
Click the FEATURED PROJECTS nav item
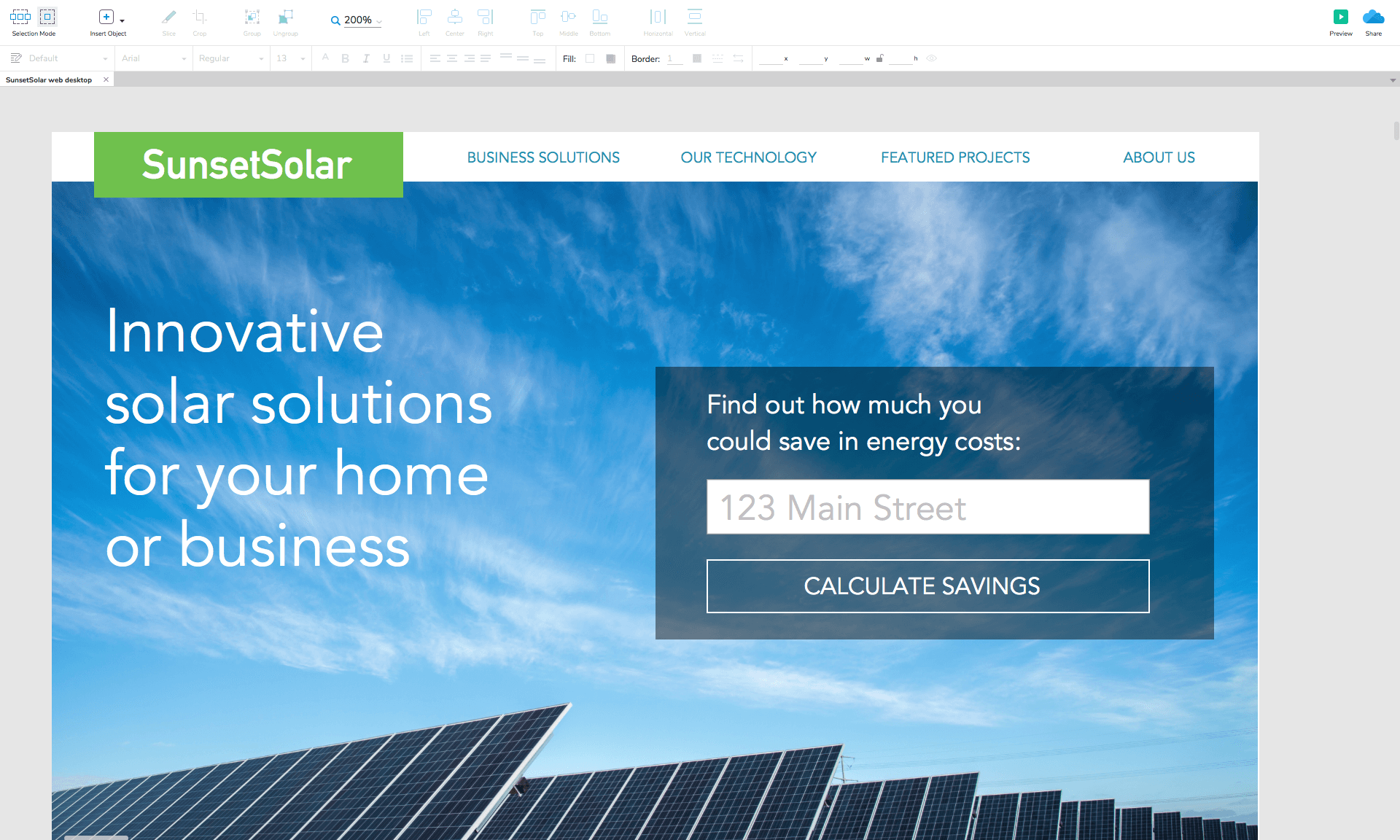pyautogui.click(x=955, y=157)
